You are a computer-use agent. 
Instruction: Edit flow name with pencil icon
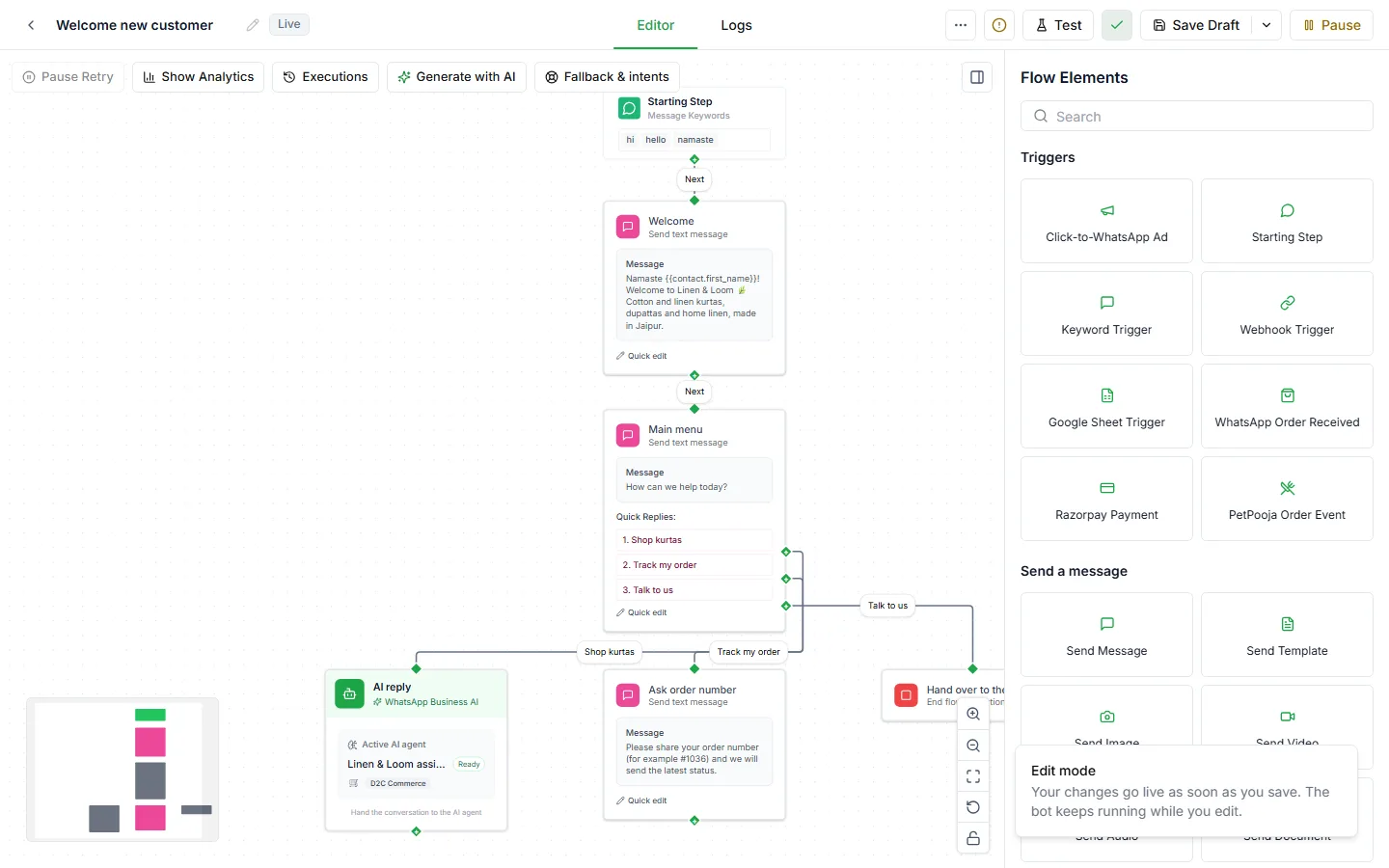click(x=253, y=25)
